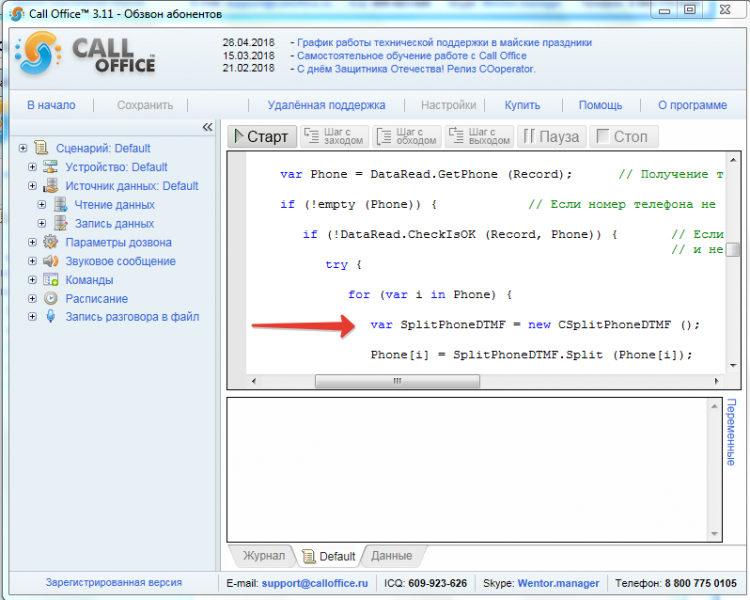Click the Купить menu item
The width and height of the screenshot is (750, 600).
522,105
